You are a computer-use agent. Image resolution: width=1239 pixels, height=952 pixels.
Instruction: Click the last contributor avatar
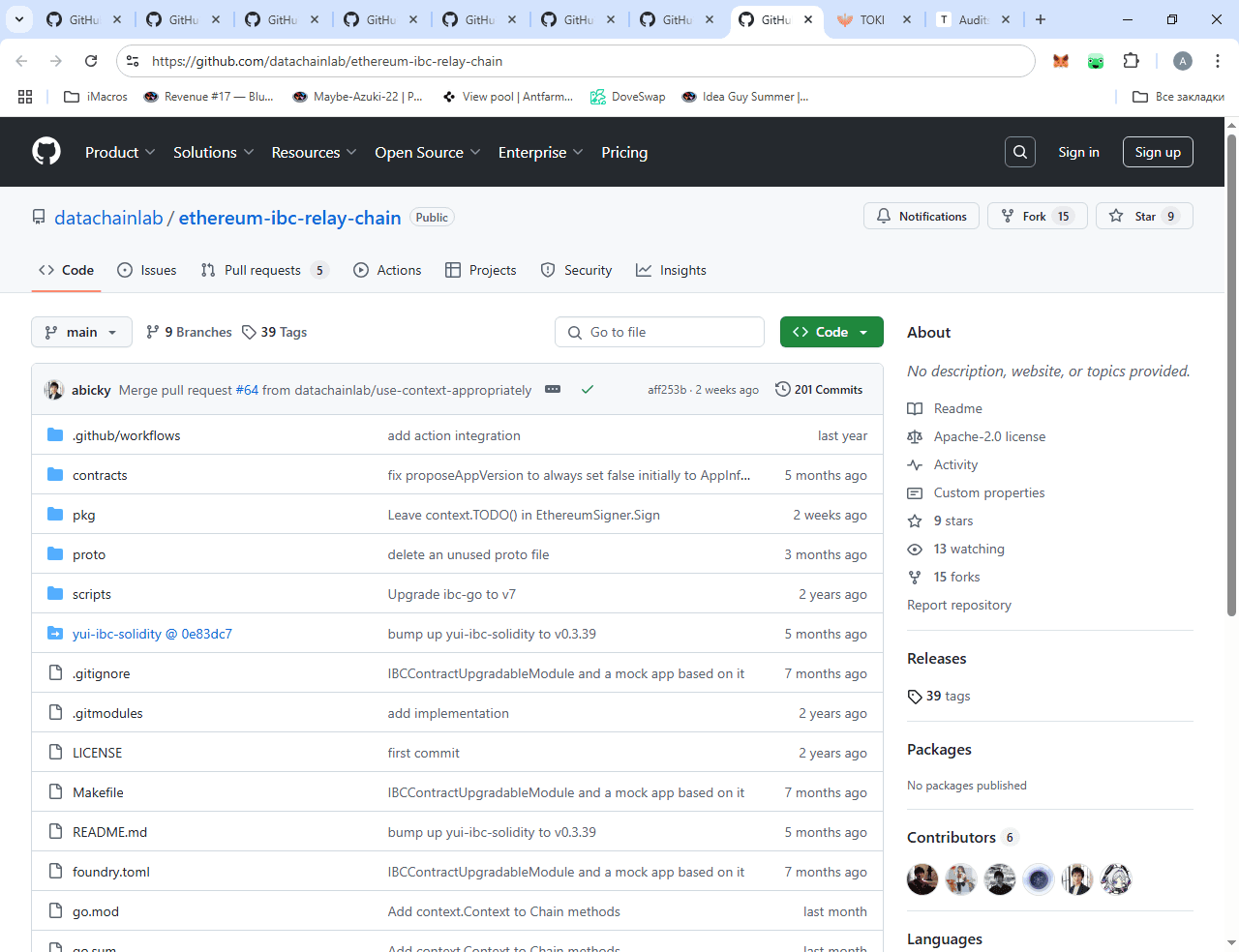pyautogui.click(x=1116, y=879)
